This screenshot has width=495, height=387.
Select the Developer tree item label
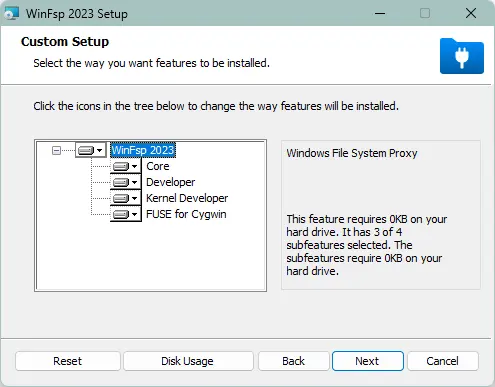pyautogui.click(x=171, y=182)
